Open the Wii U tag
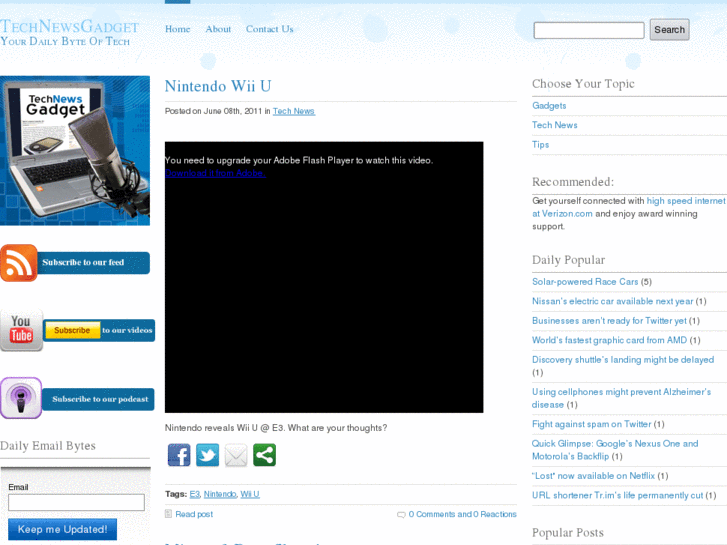The image size is (727, 545). 250,494
